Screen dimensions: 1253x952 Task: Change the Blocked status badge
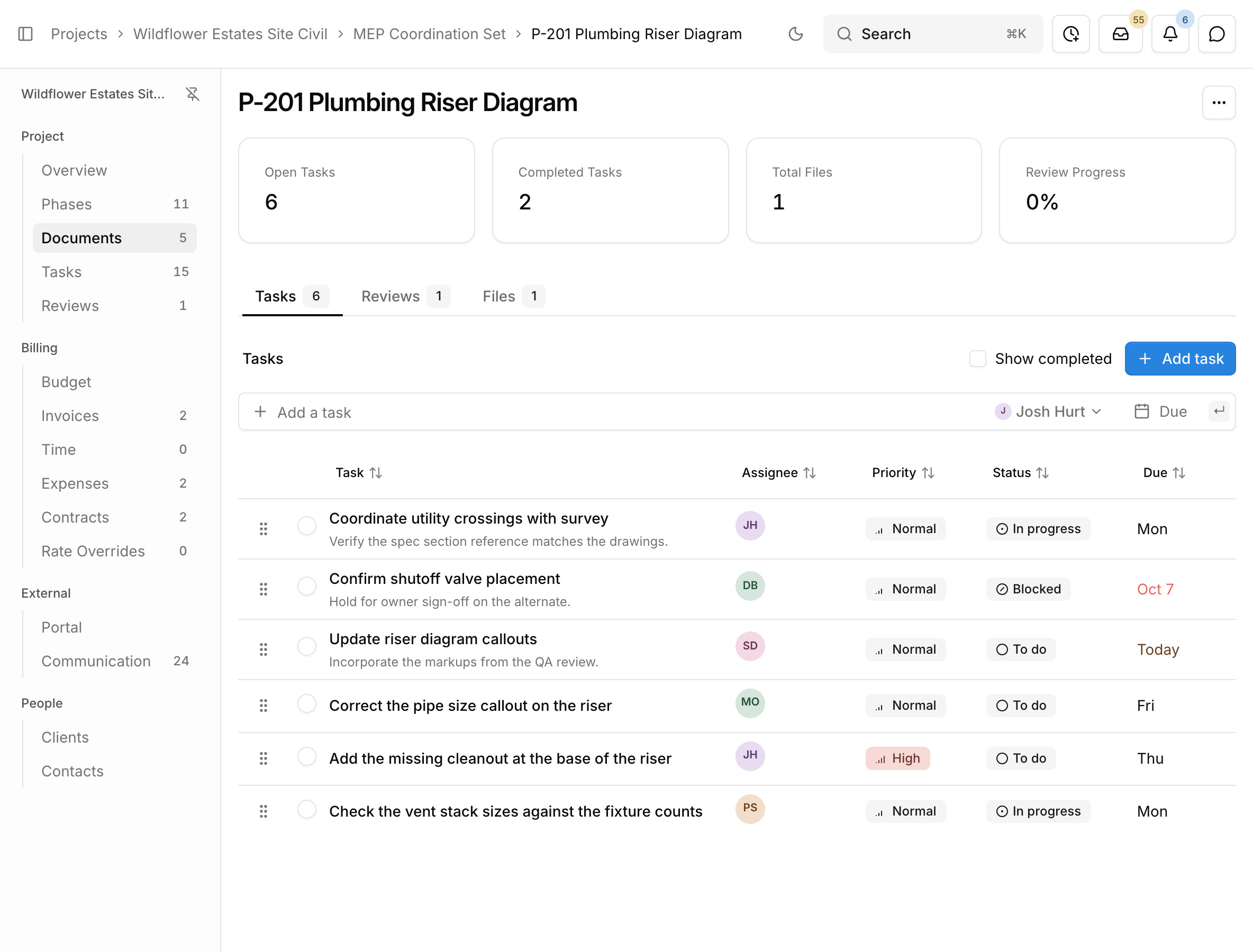click(1029, 589)
